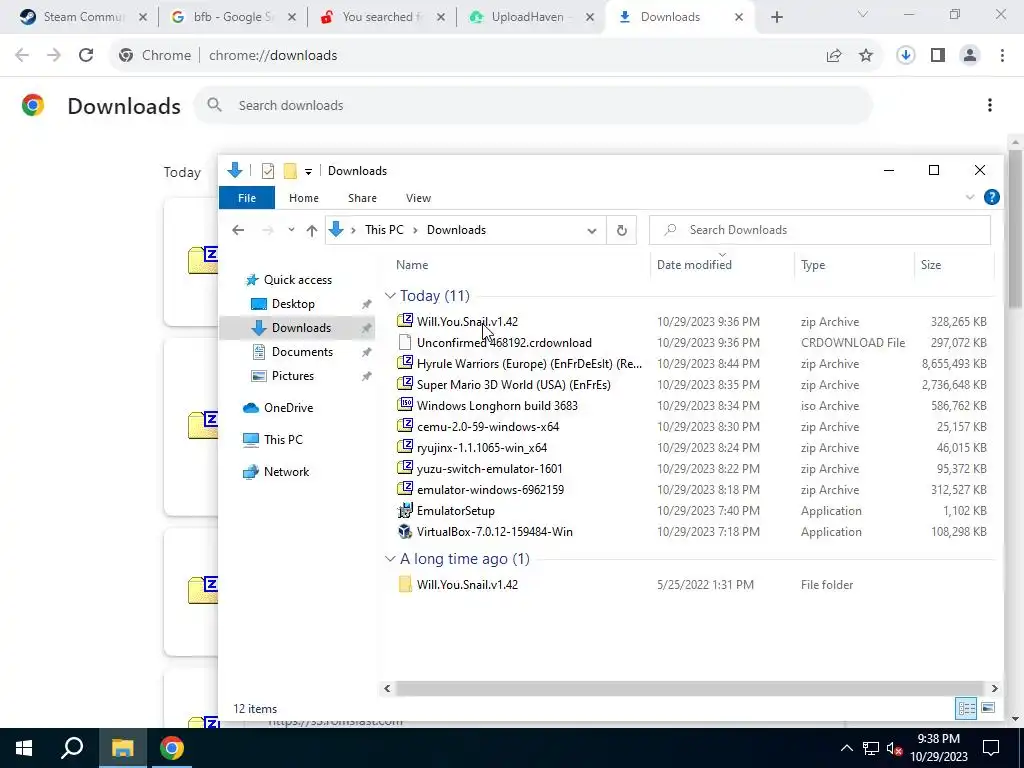Click the Chrome reload page icon

point(86,56)
